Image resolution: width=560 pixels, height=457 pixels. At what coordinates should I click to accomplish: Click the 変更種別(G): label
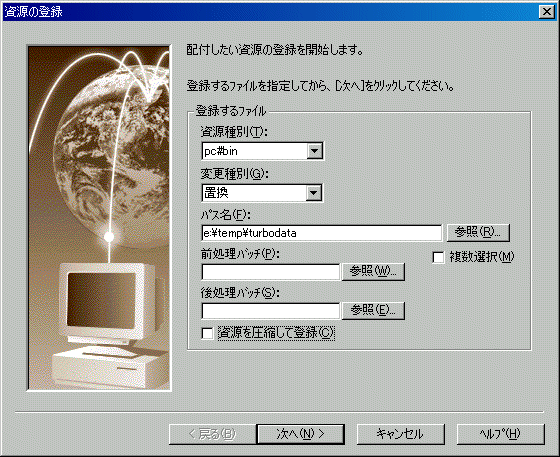pyautogui.click(x=234, y=174)
